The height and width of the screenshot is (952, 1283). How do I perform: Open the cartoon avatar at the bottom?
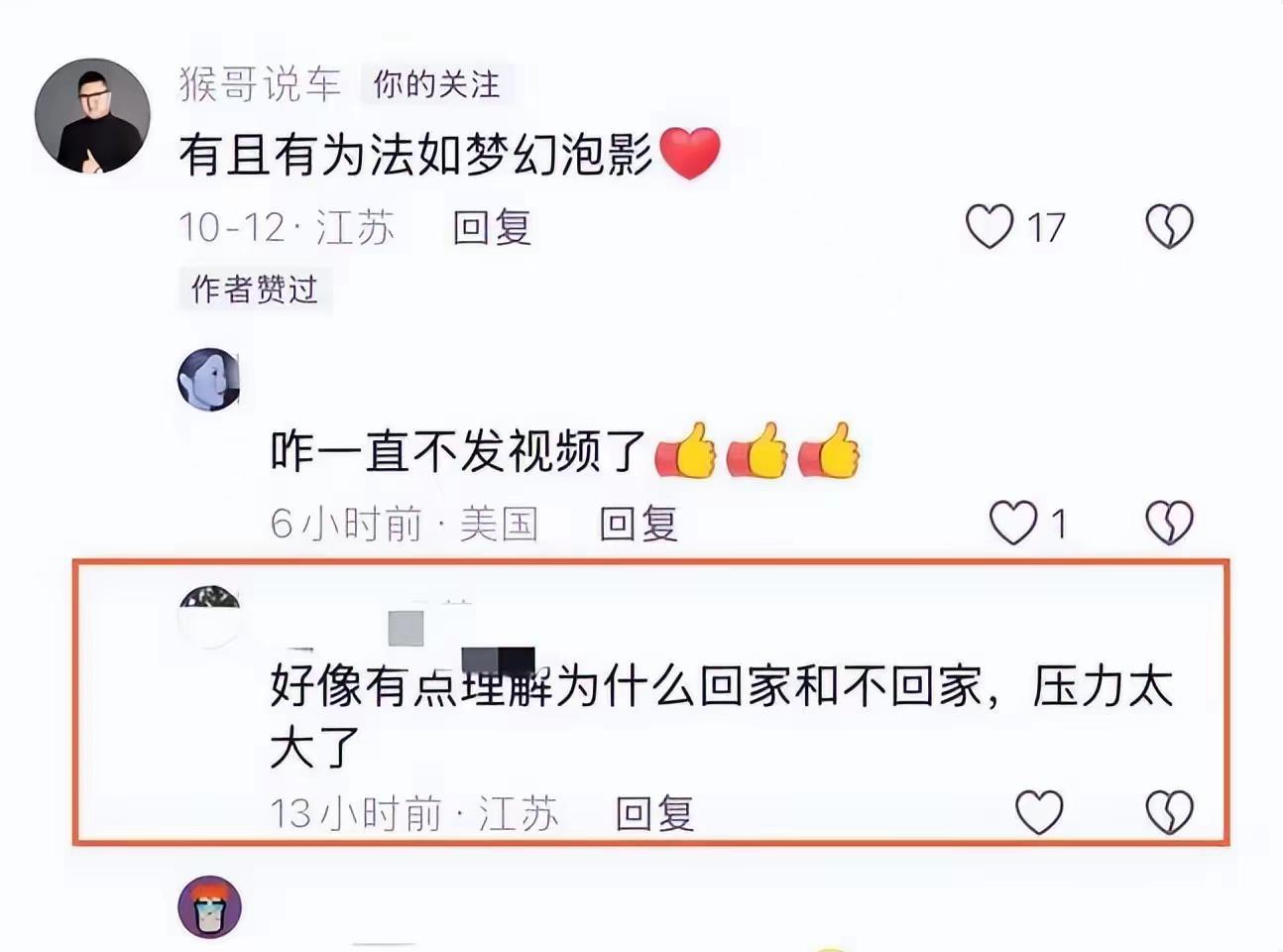[x=209, y=907]
